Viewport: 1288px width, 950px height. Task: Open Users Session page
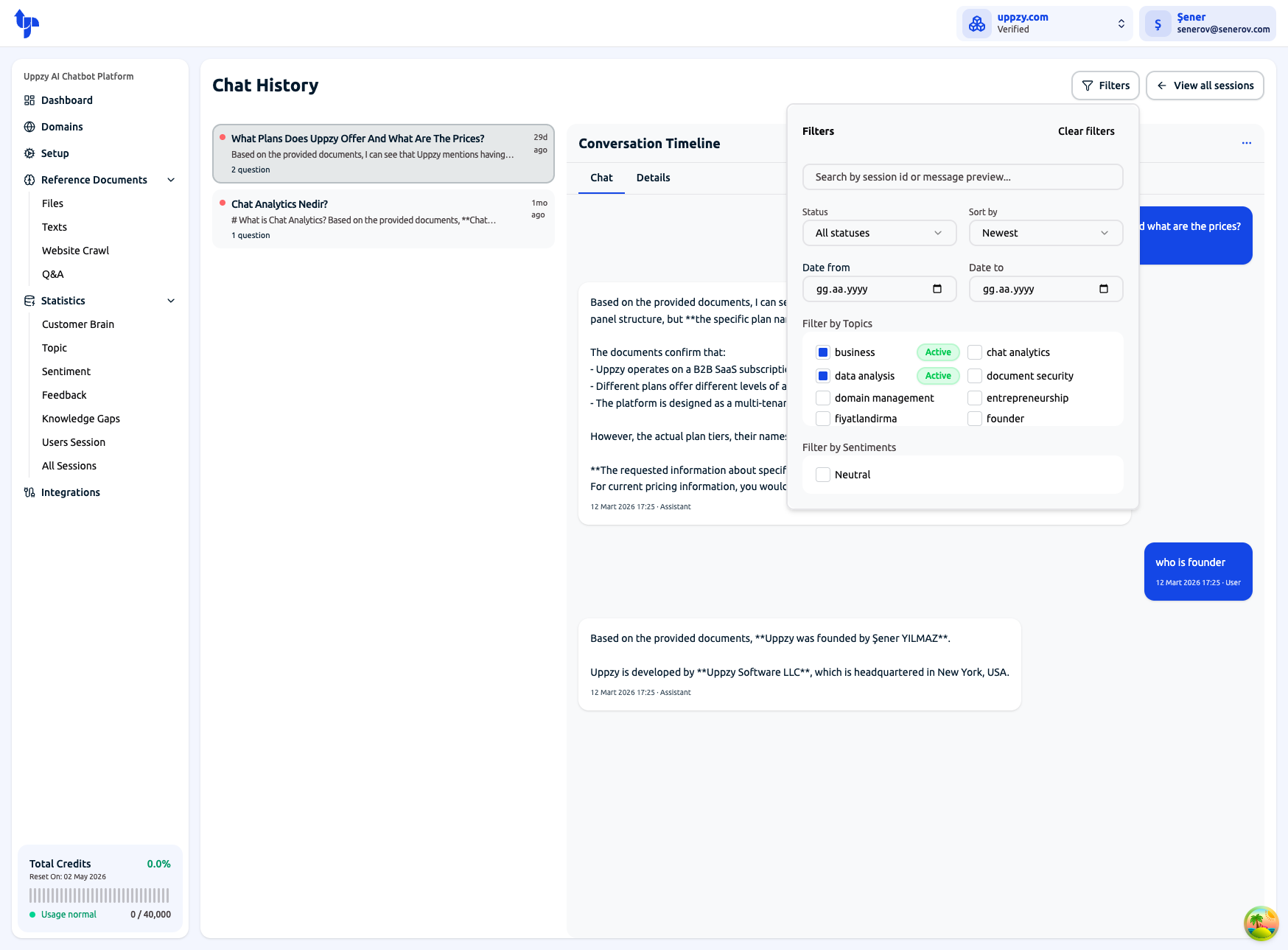click(74, 442)
